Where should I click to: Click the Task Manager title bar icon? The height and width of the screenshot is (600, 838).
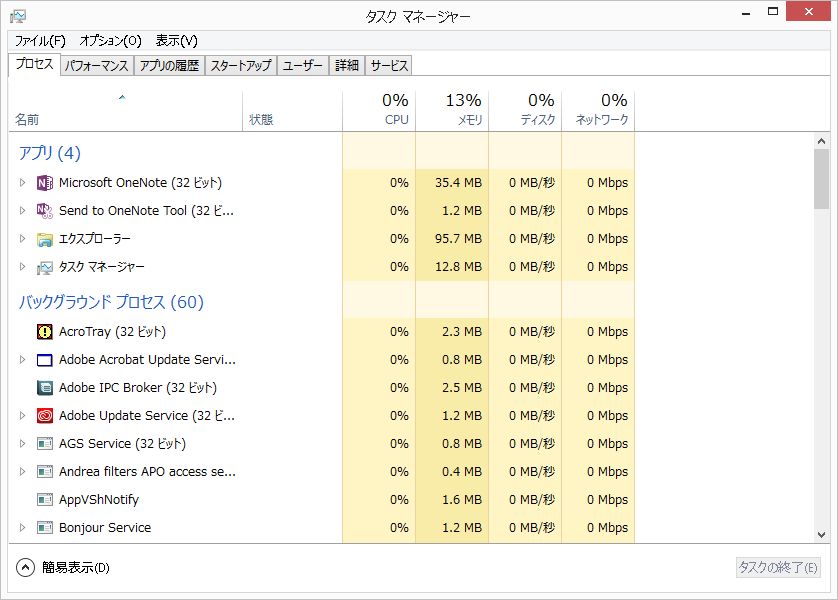coord(18,16)
